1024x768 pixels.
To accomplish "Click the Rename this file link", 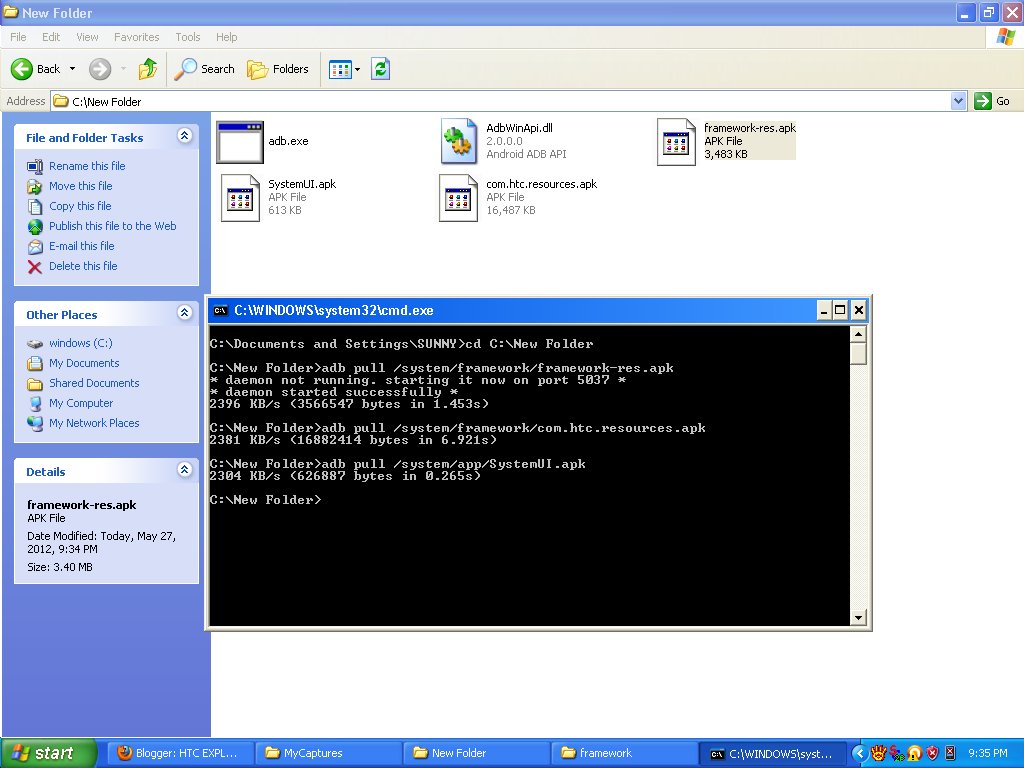I will [87, 166].
